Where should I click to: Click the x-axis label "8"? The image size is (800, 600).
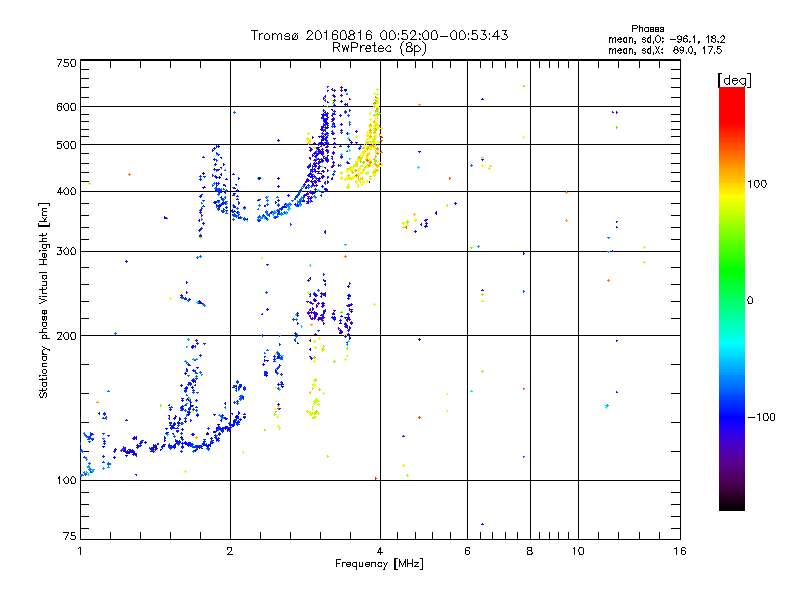(530, 551)
